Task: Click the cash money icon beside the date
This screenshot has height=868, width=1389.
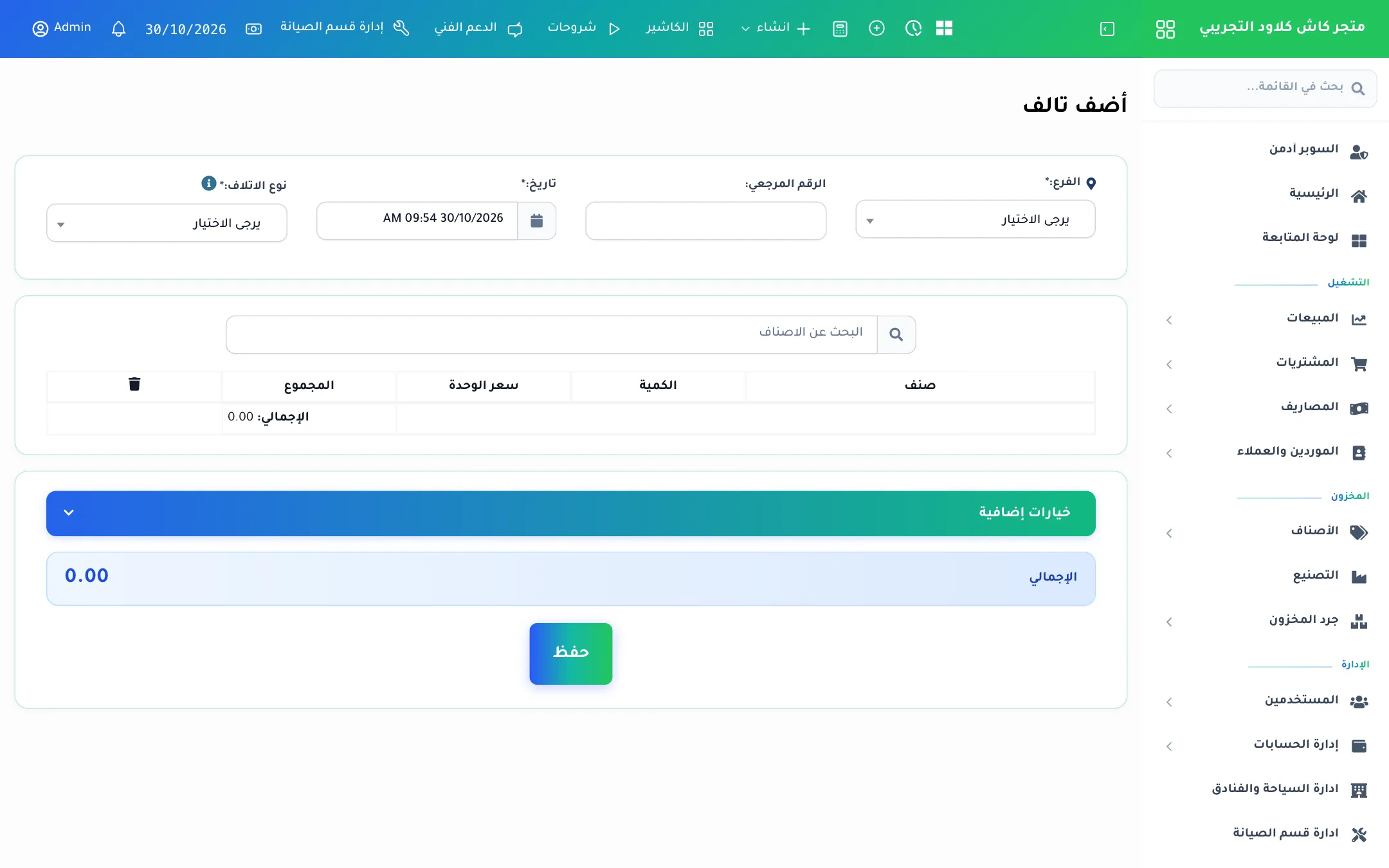Action: tap(253, 29)
